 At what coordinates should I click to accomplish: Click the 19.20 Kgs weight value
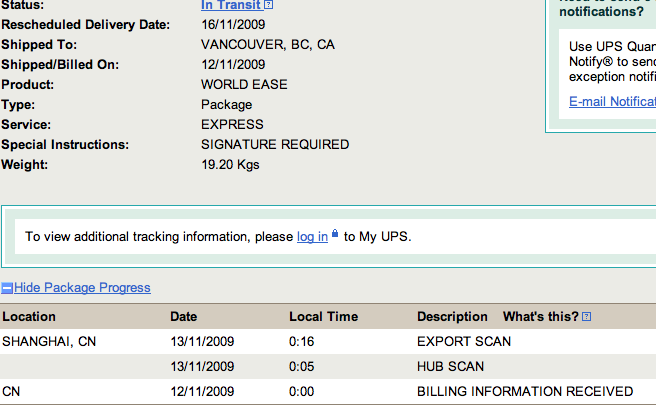pos(230,165)
